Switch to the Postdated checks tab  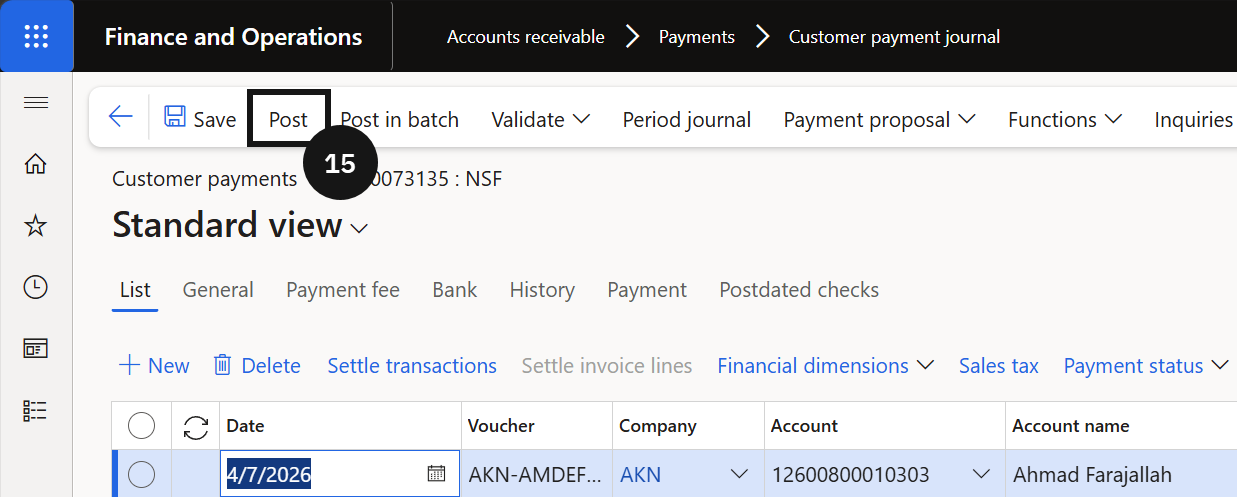(799, 290)
